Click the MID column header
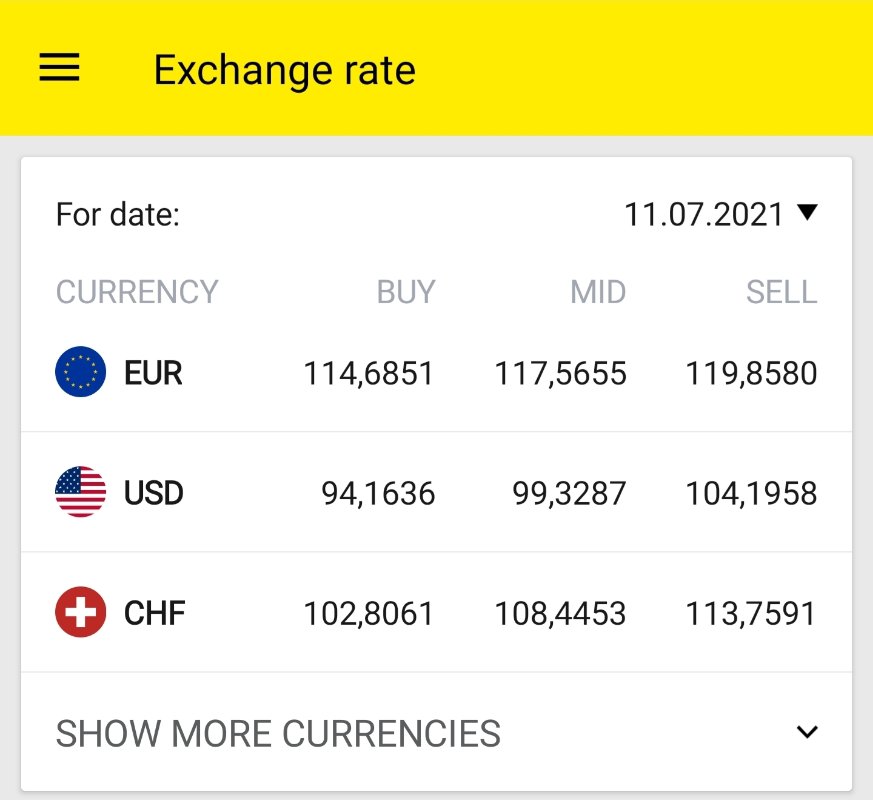Screen dimensions: 873x800 (x=597, y=292)
